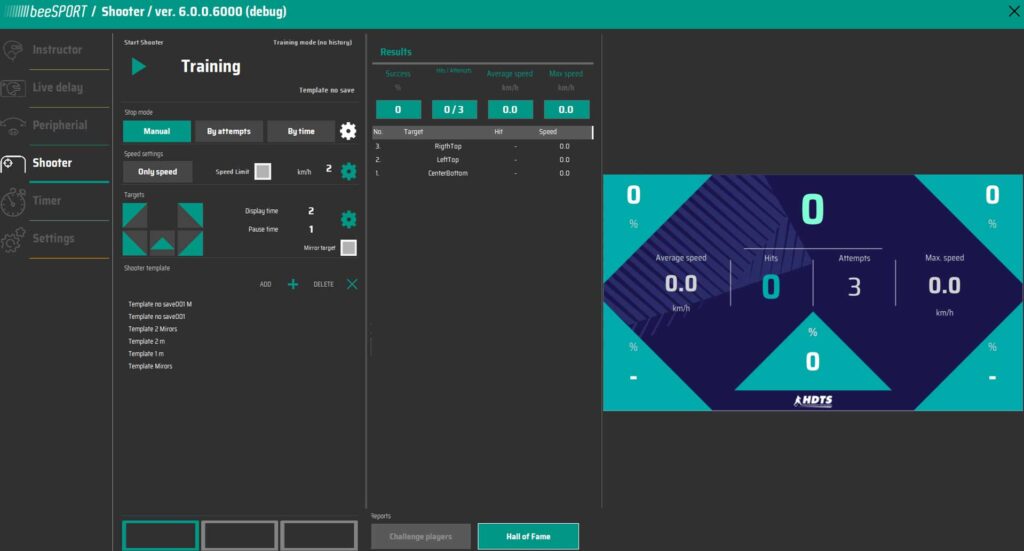
Task: Go to Settings in the sidebar
Action: click(x=53, y=239)
